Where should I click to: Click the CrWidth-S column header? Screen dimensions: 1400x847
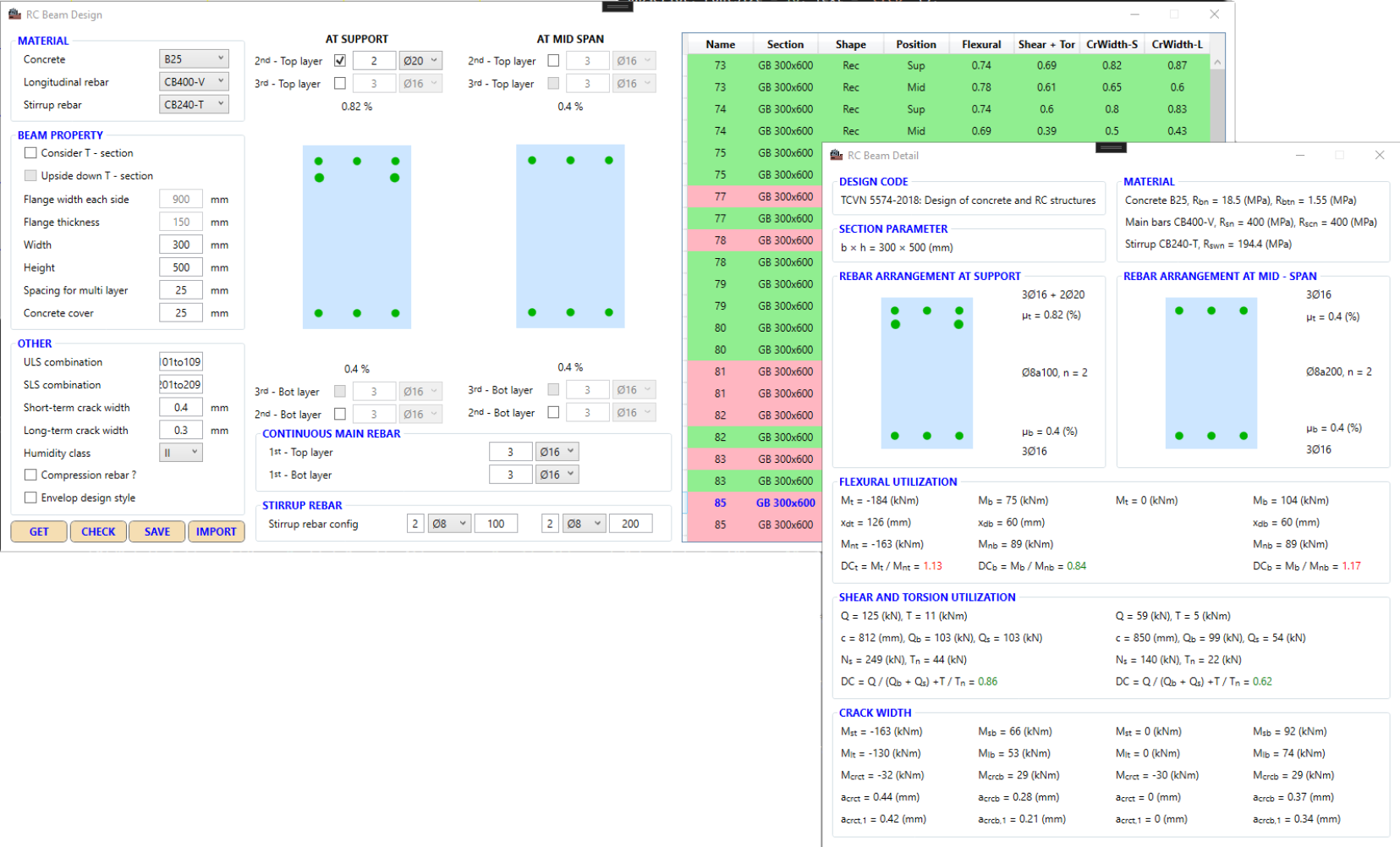click(1112, 45)
